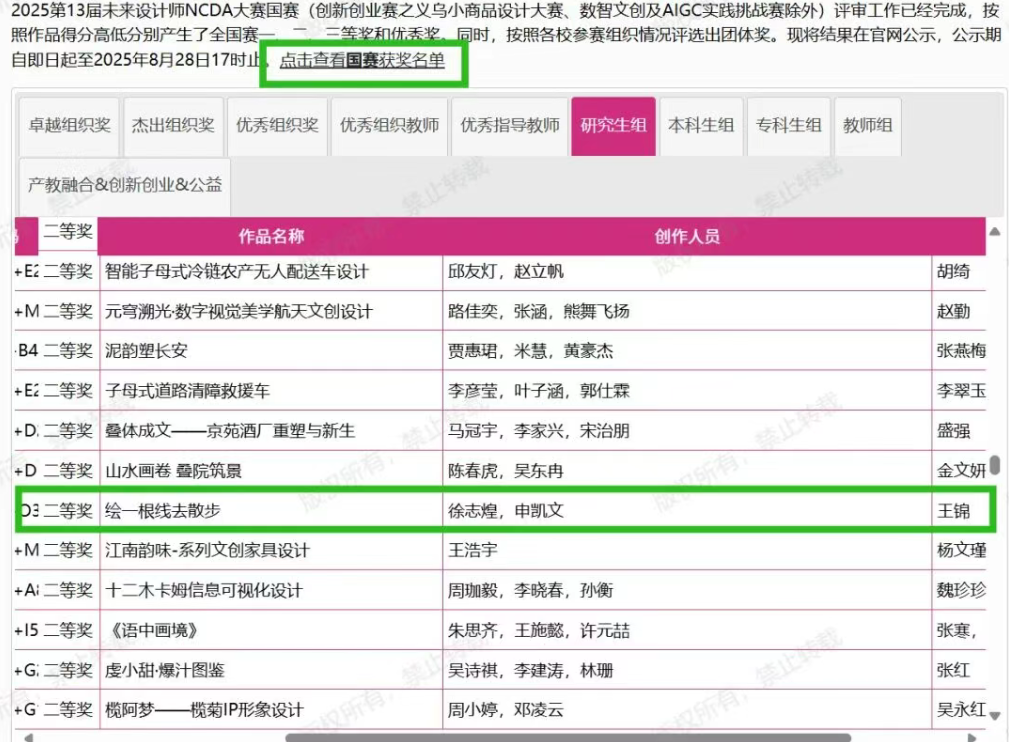Select the 教师组 tab

pyautogui.click(x=867, y=126)
